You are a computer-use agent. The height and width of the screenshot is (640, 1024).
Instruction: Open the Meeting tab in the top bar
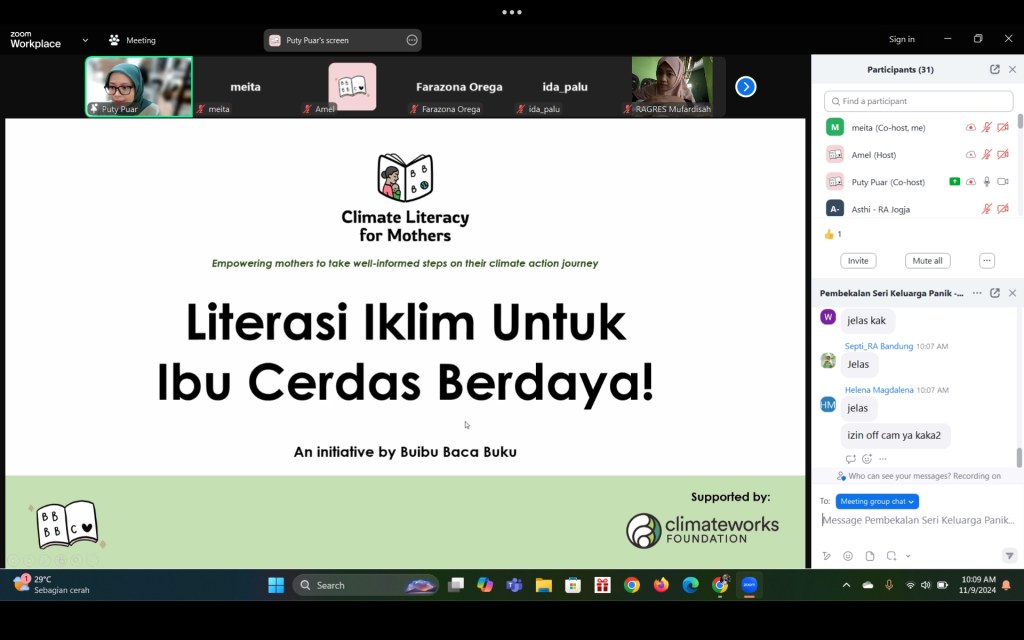click(x=132, y=40)
